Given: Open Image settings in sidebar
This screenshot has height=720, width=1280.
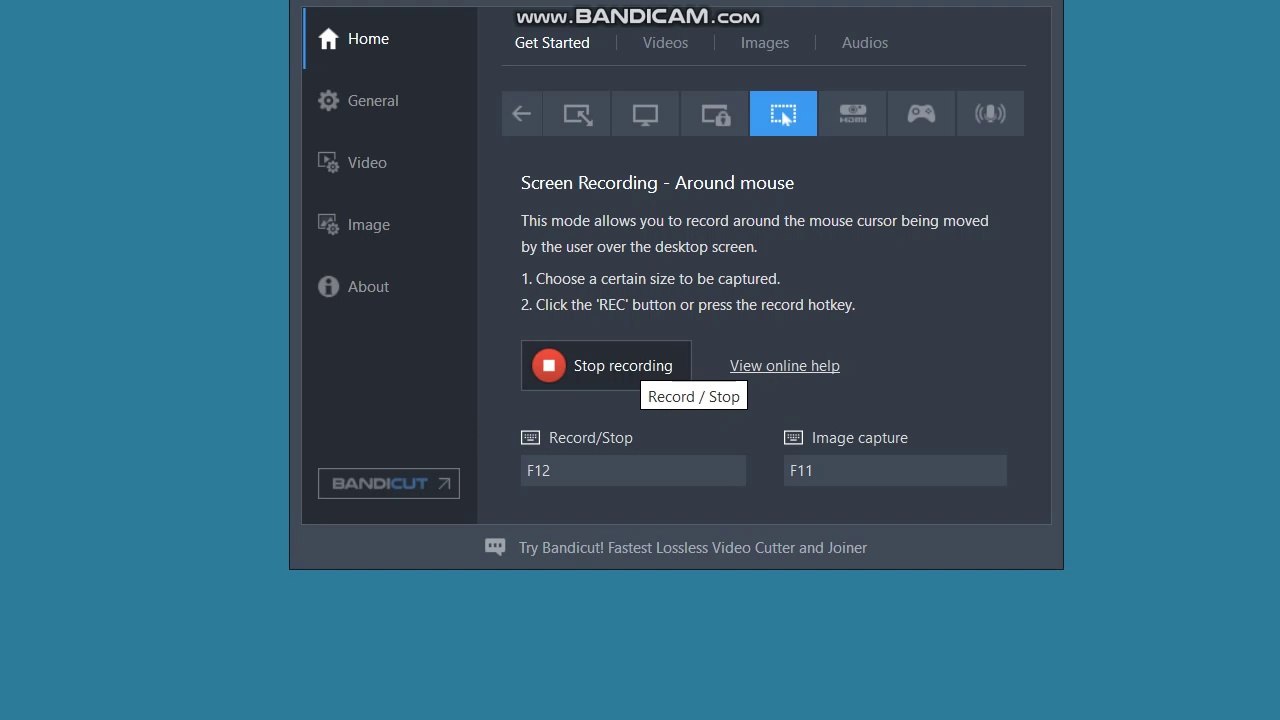Looking at the screenshot, I should [390, 225].
